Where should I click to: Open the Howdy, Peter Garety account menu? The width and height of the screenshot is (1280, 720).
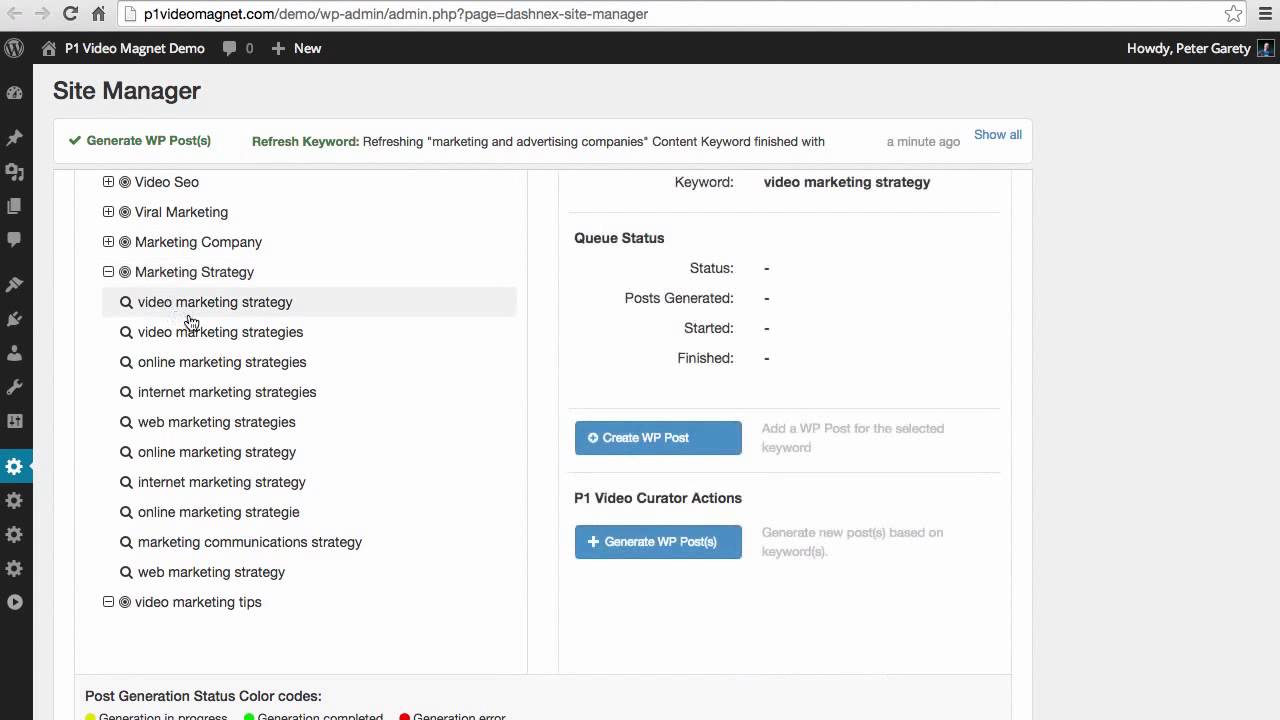(x=1200, y=48)
